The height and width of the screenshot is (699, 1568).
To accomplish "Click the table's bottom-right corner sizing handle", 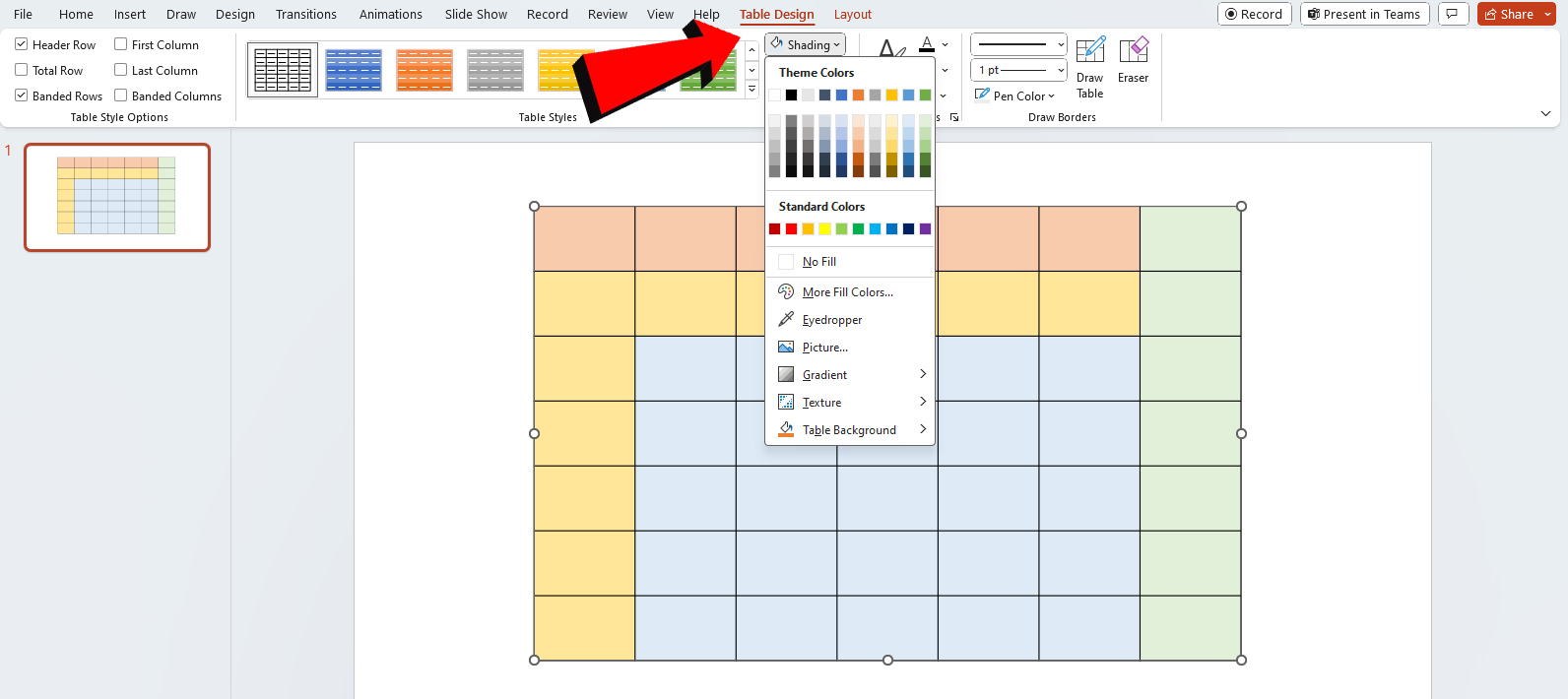I will [1241, 660].
